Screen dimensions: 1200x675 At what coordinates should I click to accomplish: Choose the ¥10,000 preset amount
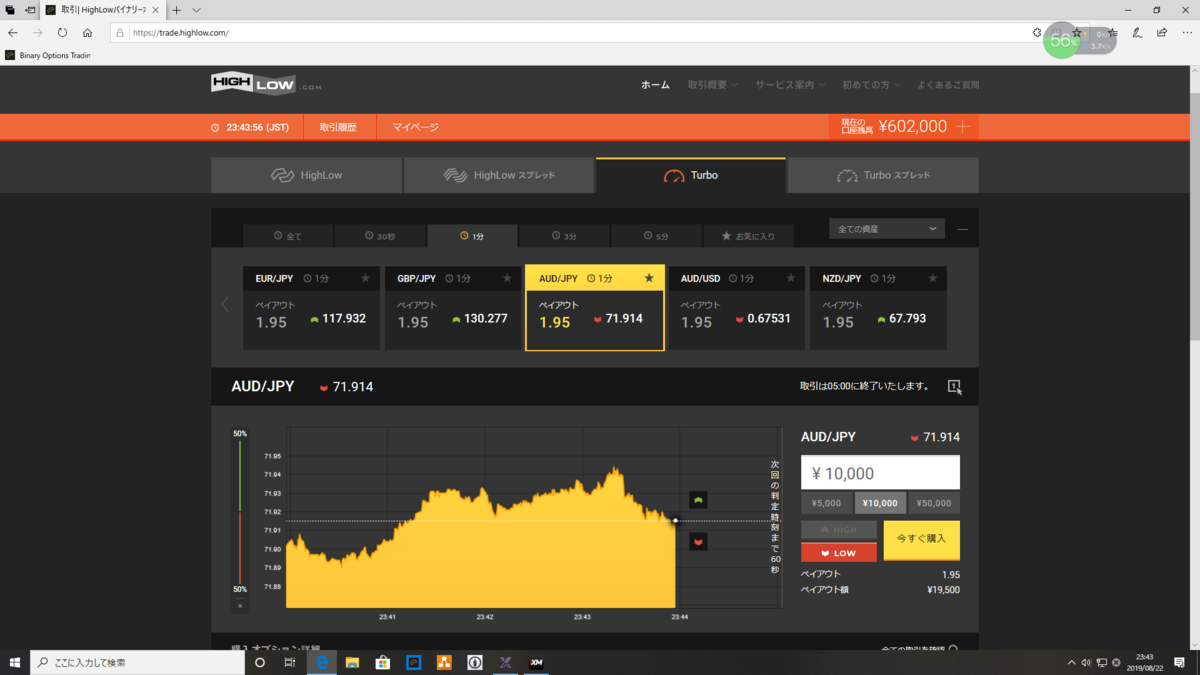tap(880, 503)
